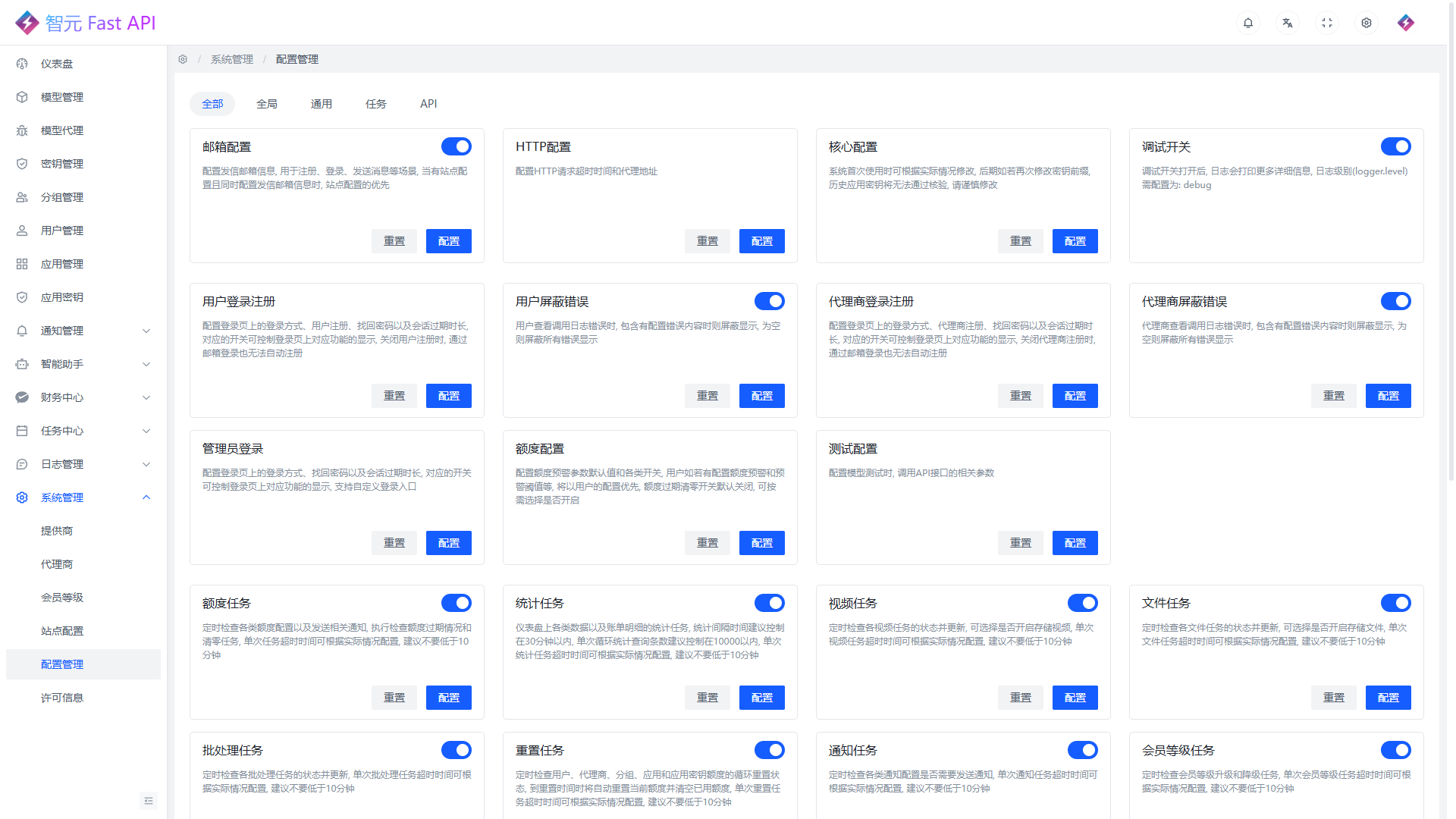
Task: Go to 用户管理 via its sidebar icon
Action: pyautogui.click(x=61, y=231)
